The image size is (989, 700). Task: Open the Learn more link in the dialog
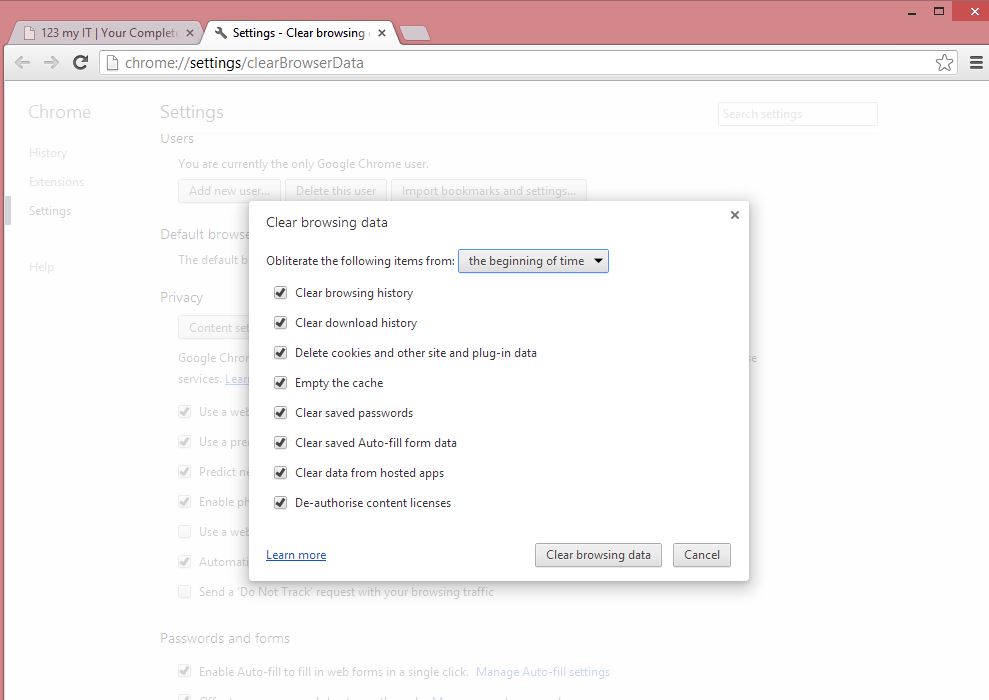pos(296,555)
